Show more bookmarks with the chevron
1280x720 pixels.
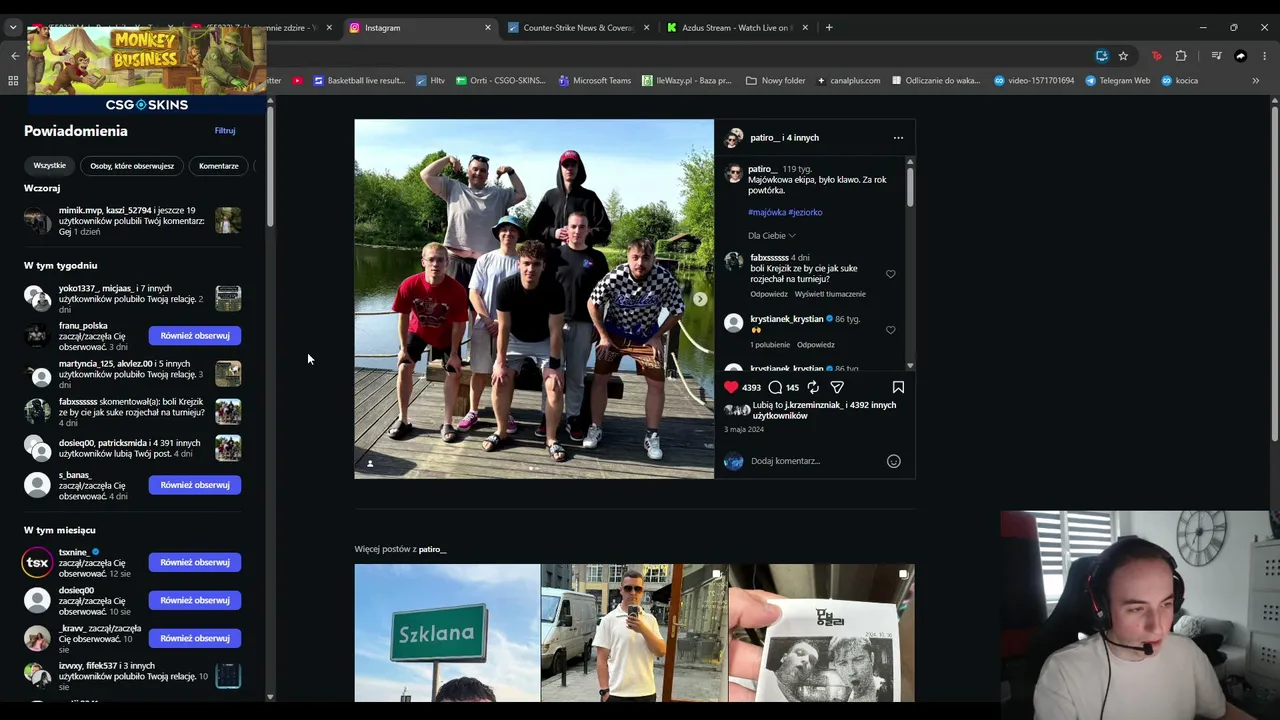1256,81
